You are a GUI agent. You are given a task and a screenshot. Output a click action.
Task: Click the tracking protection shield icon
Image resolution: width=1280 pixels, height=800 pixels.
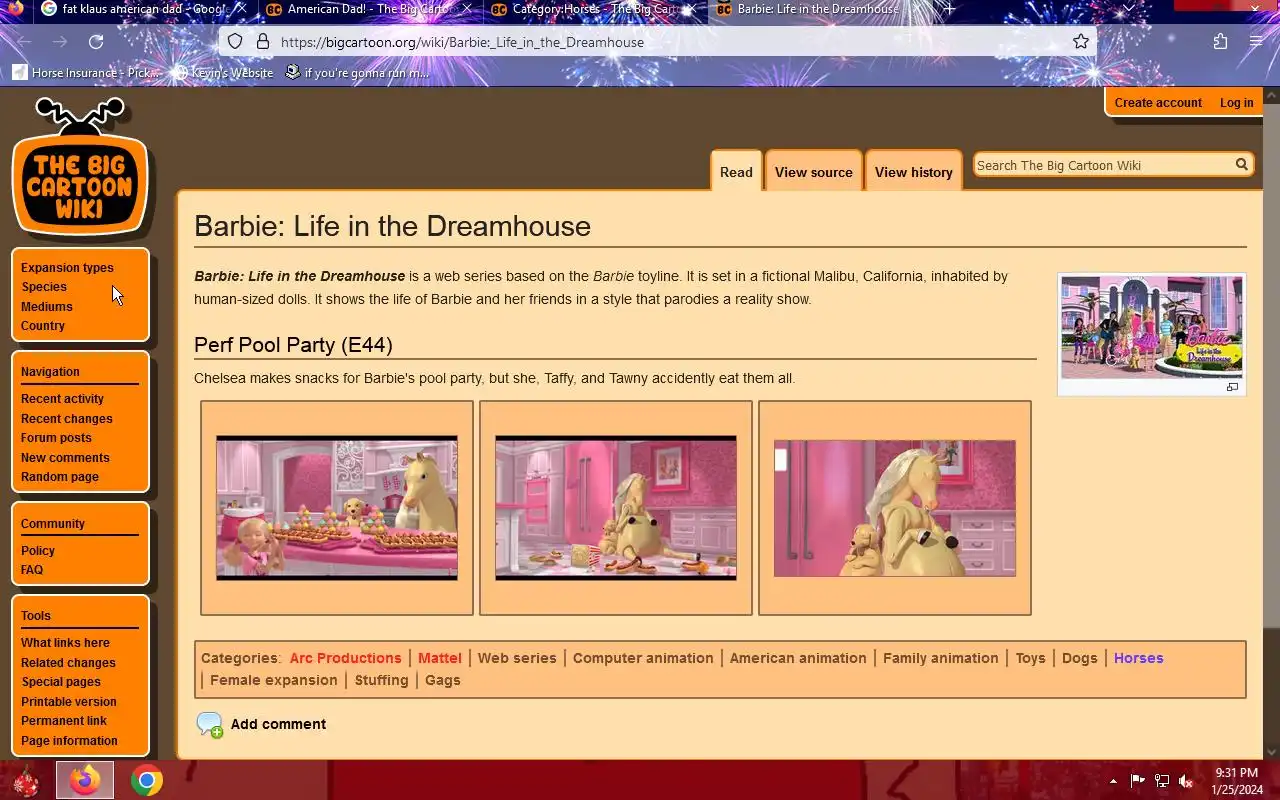pos(235,42)
